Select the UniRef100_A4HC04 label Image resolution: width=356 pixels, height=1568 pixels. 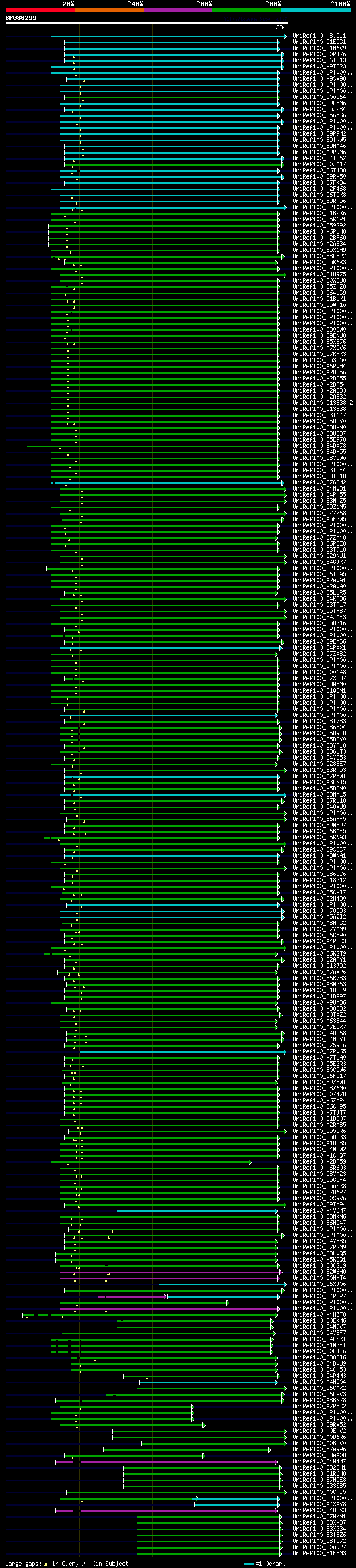point(319,1382)
